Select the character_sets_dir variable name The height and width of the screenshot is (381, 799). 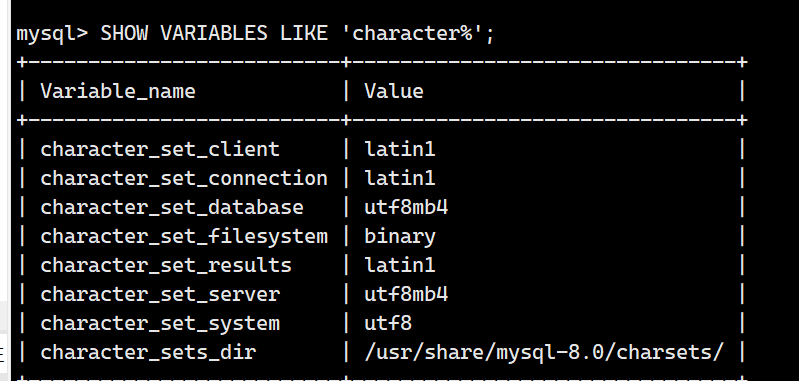pos(148,353)
